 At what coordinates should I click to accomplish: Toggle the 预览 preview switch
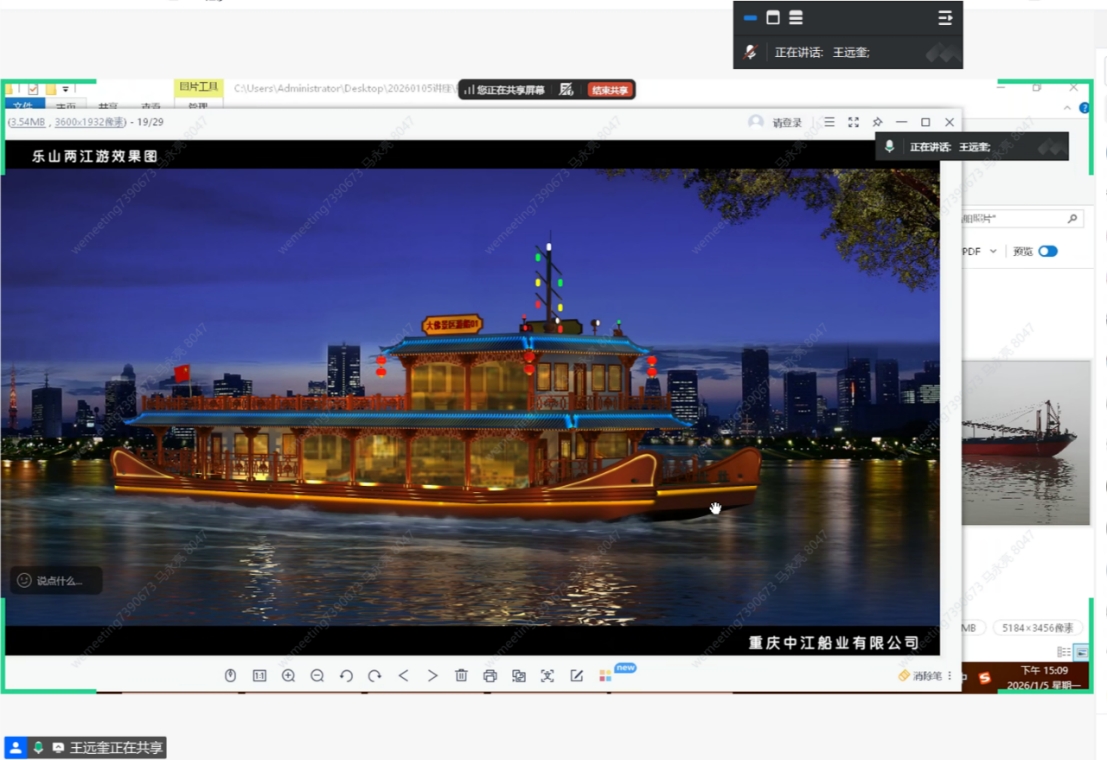point(1047,251)
